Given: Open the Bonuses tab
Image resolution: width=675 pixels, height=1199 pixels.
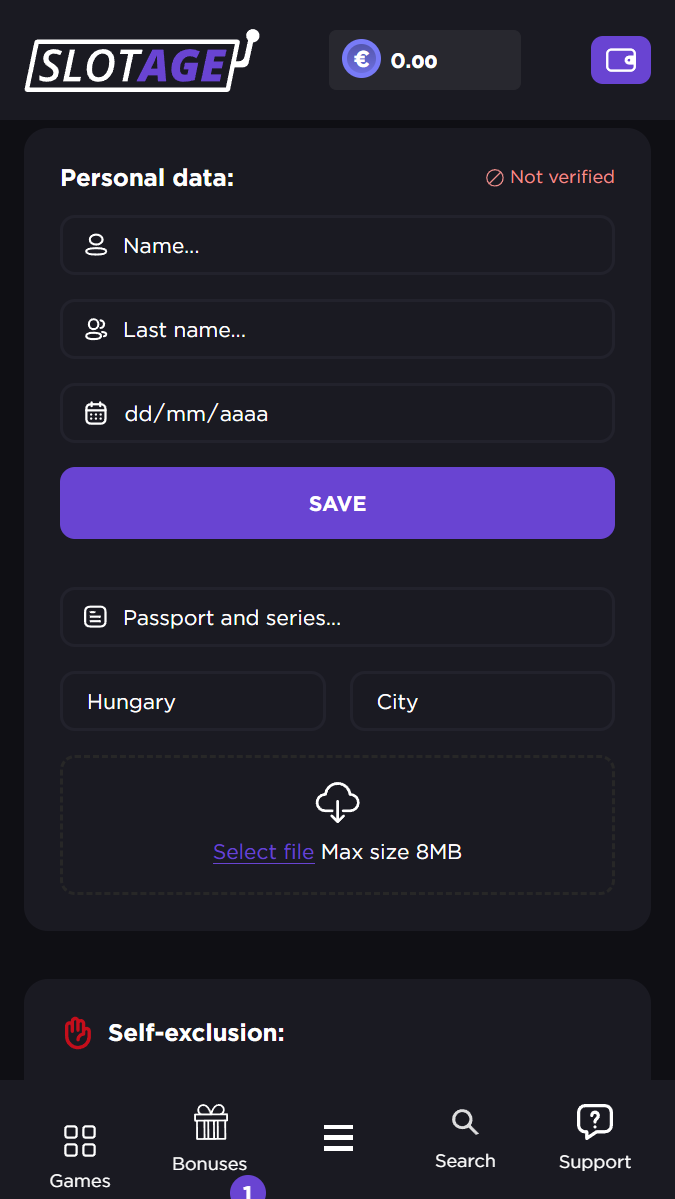Looking at the screenshot, I should 210,1138.
